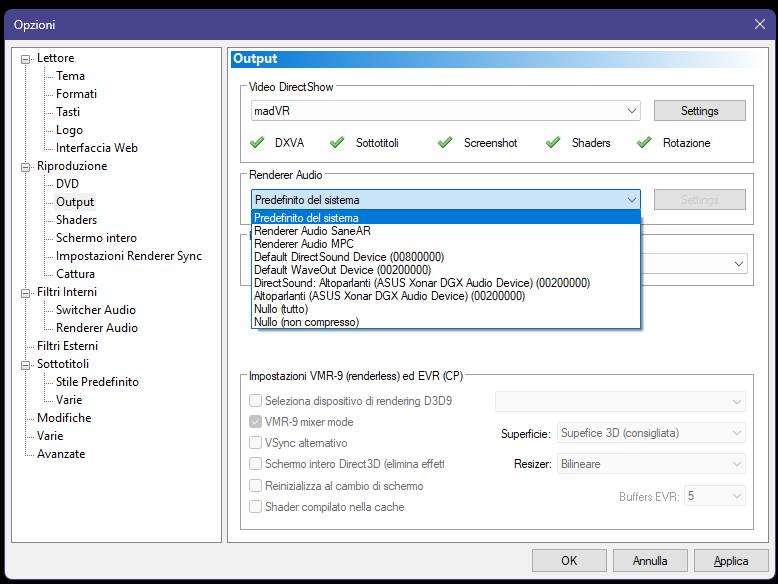Open the Interfaccia Web page
The height and width of the screenshot is (584, 778).
[x=97, y=148]
